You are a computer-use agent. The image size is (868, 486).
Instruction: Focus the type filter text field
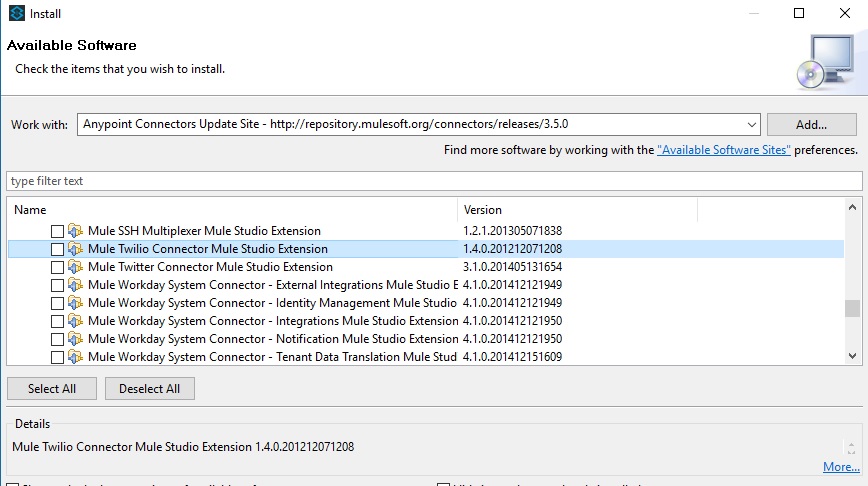coord(434,181)
